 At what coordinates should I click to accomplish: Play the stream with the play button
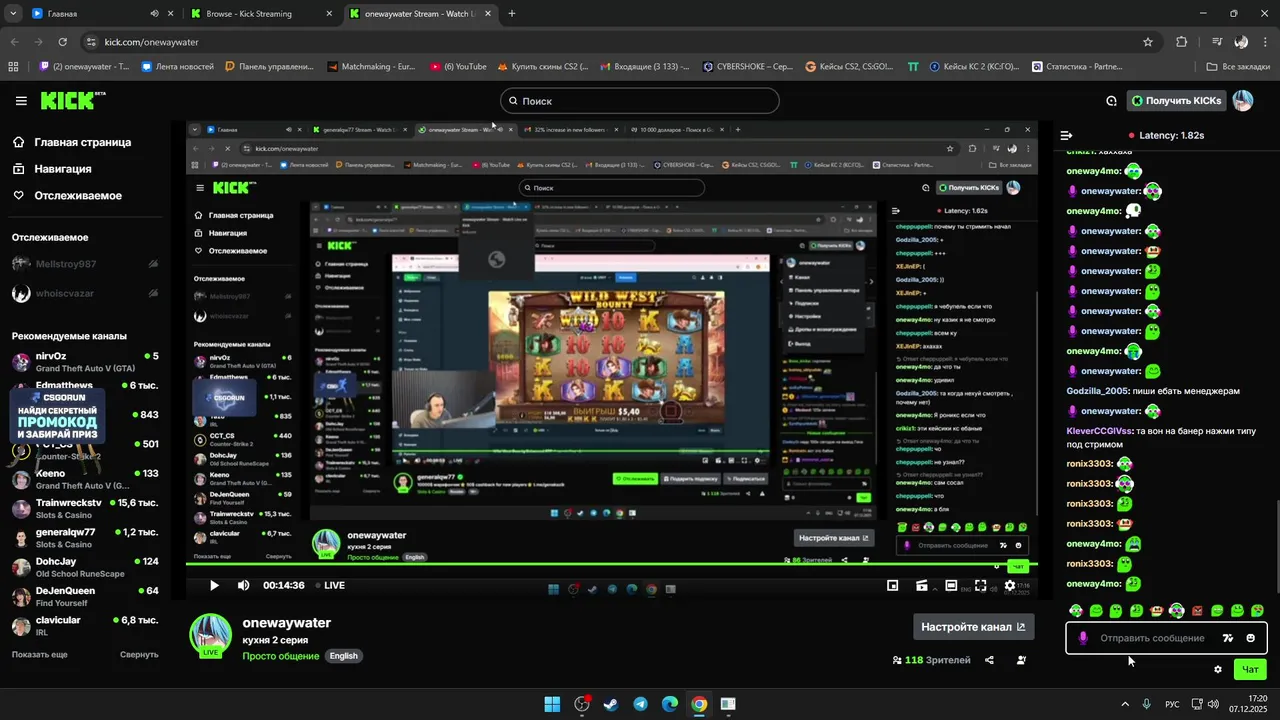pyautogui.click(x=213, y=585)
